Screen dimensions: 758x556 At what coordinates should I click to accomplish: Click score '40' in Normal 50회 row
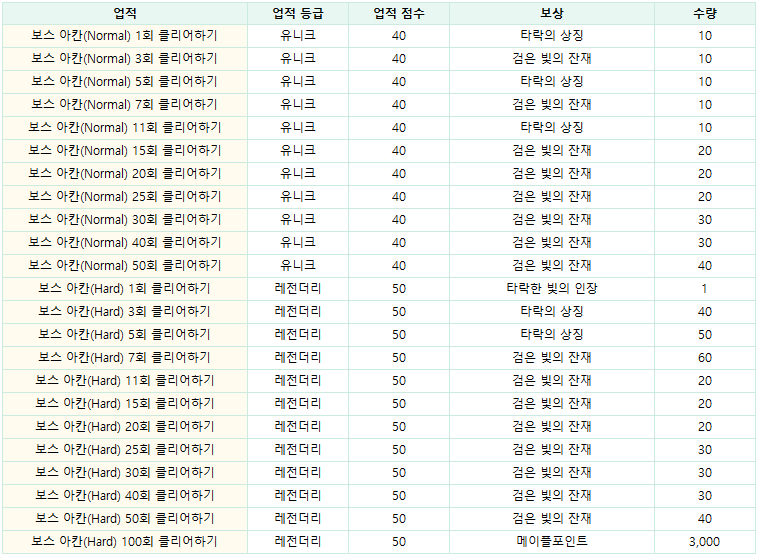pyautogui.click(x=399, y=265)
